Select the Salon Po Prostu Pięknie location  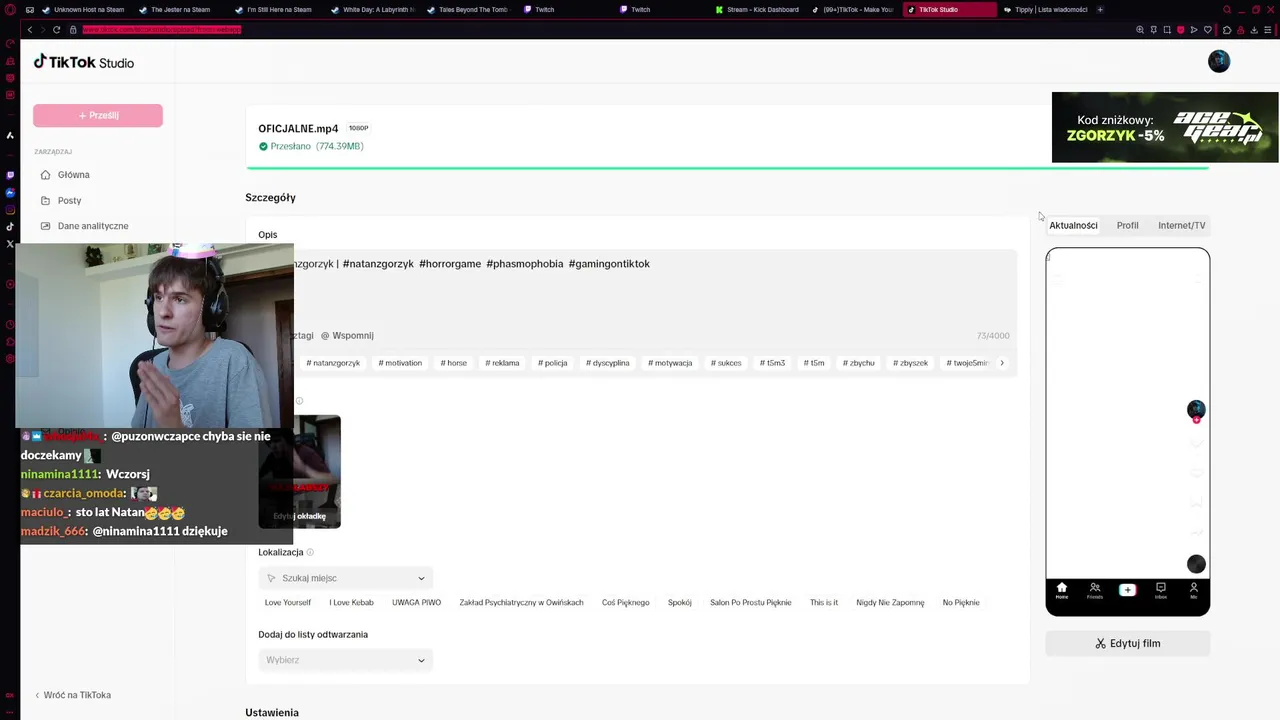tap(750, 603)
